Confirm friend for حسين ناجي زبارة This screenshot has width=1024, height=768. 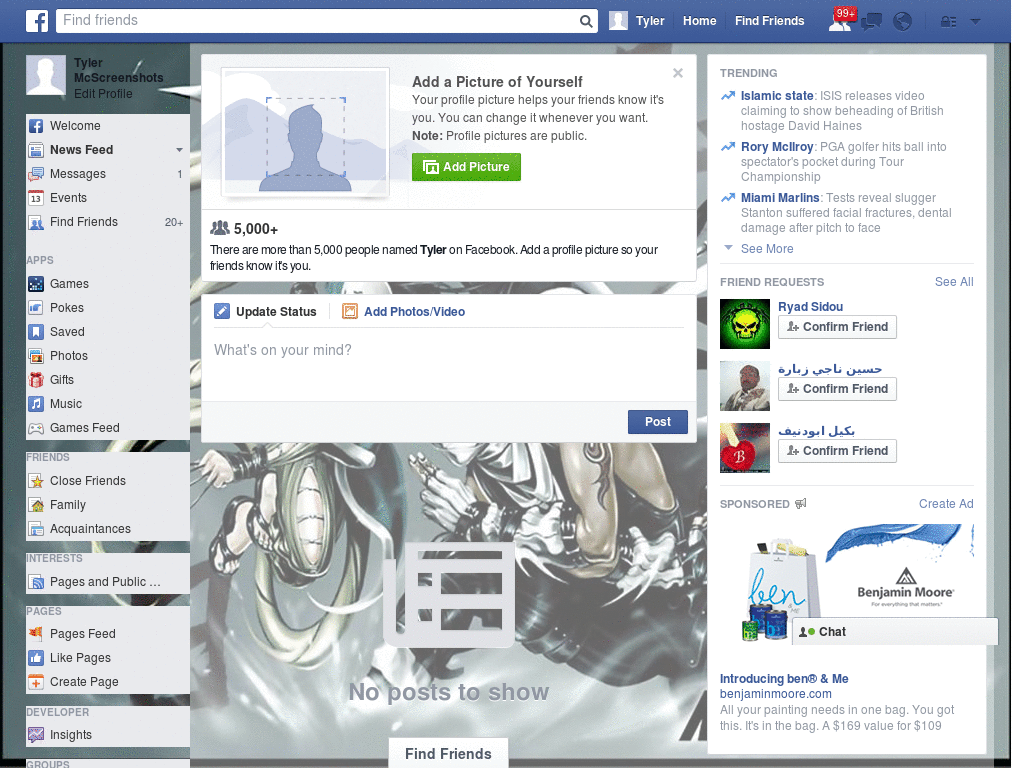pos(837,389)
